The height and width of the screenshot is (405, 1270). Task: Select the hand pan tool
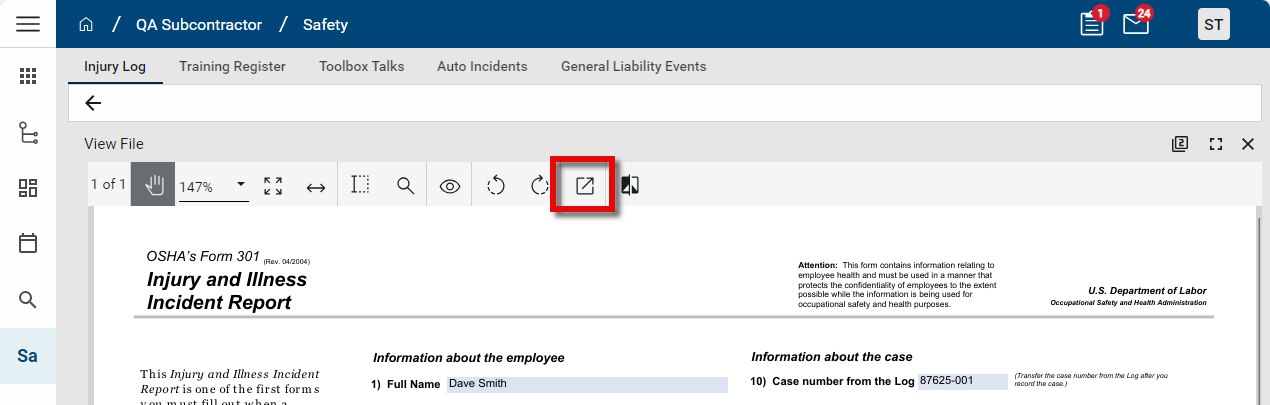pyautogui.click(x=153, y=185)
